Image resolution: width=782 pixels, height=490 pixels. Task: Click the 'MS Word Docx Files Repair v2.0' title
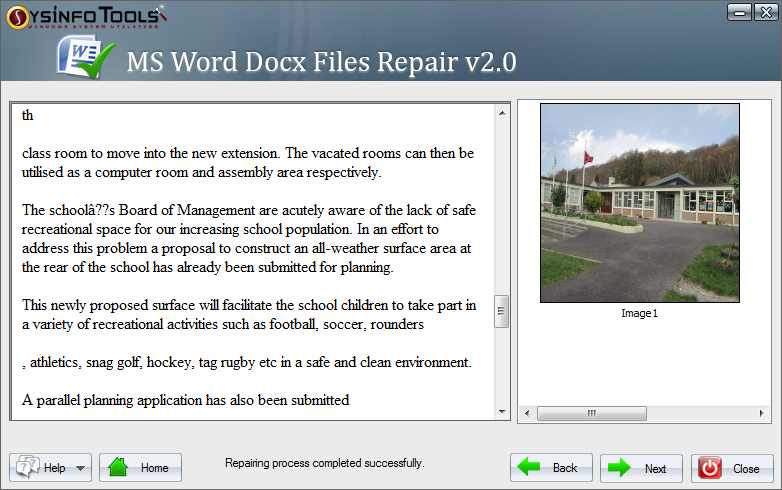tap(322, 62)
